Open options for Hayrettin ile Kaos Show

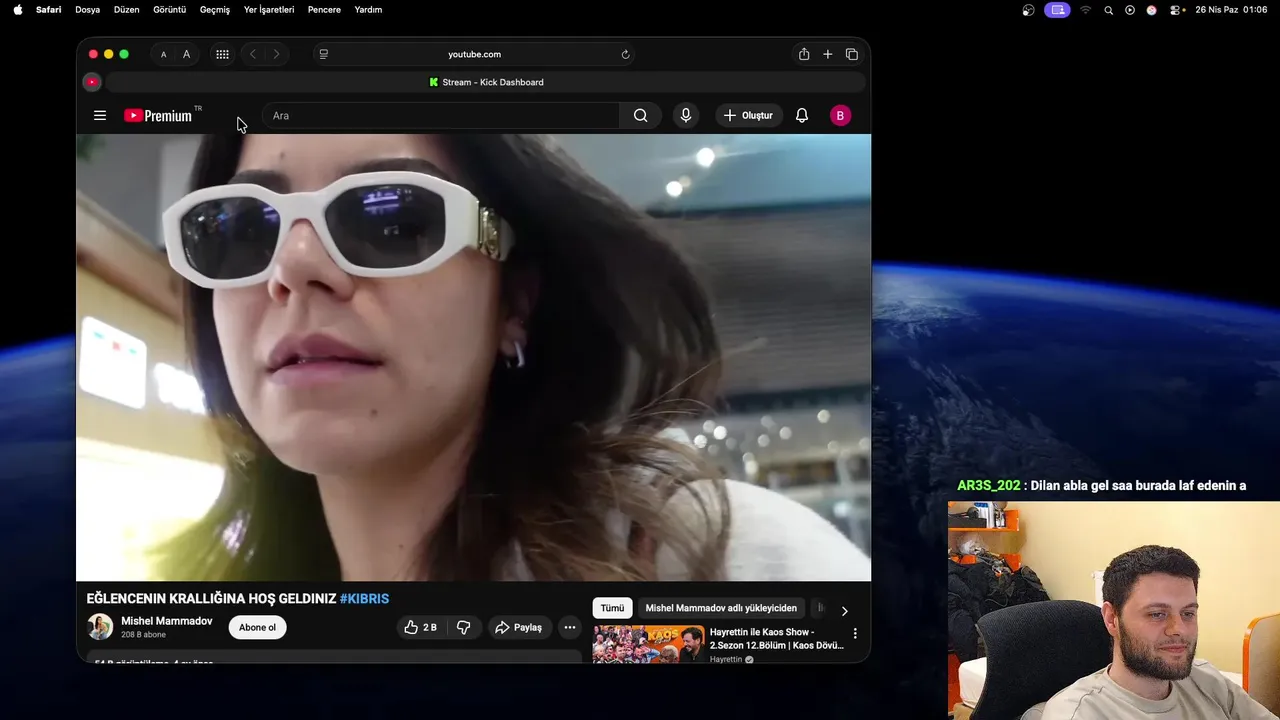855,633
